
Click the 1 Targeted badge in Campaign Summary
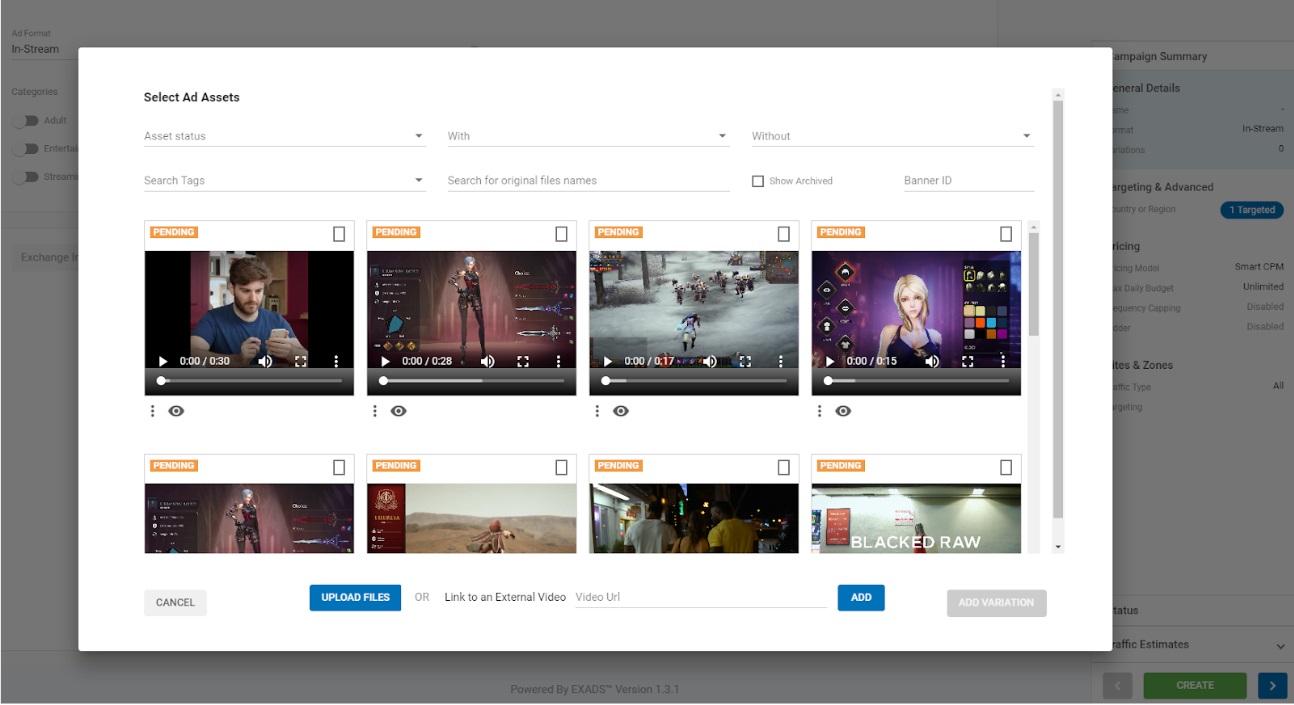point(1252,210)
